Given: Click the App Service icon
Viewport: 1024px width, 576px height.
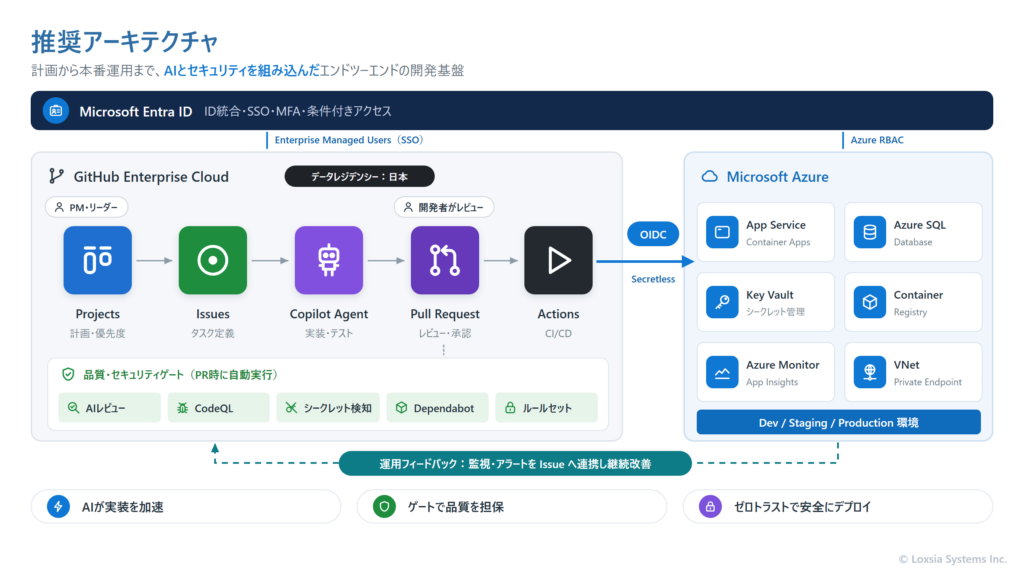Looking at the screenshot, I should [722, 232].
